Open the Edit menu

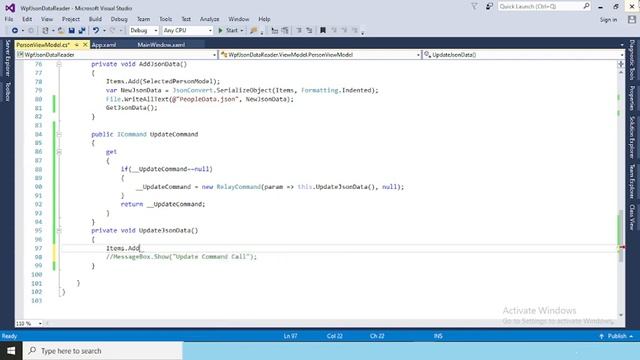[27, 19]
